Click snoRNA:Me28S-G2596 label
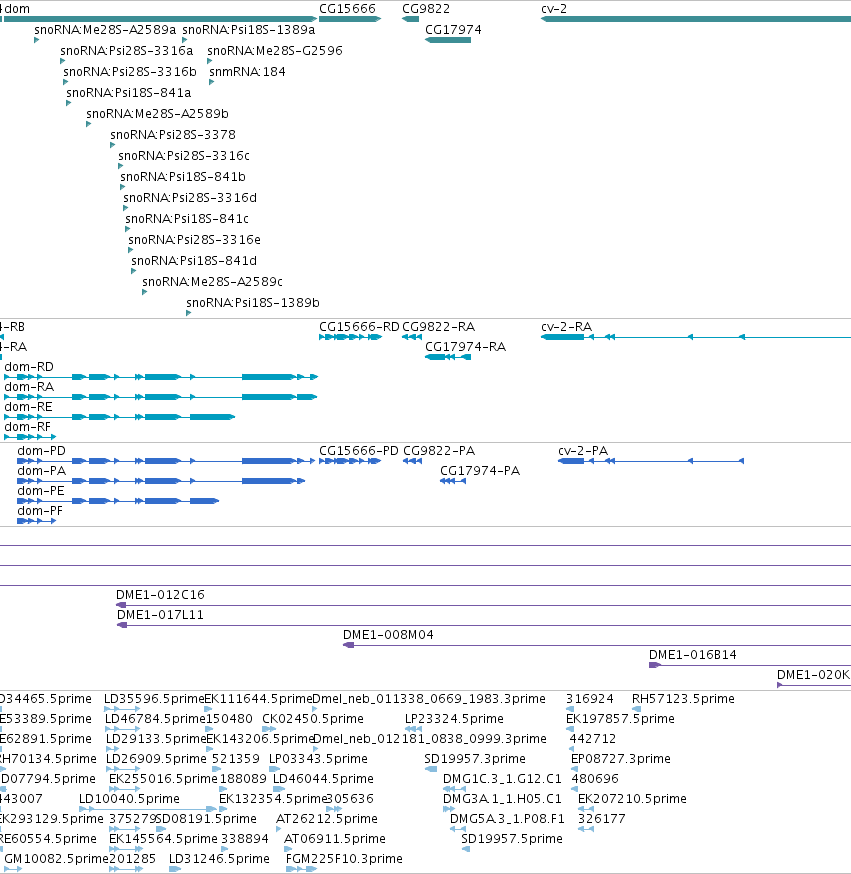Image resolution: width=851 pixels, height=874 pixels. [x=275, y=51]
